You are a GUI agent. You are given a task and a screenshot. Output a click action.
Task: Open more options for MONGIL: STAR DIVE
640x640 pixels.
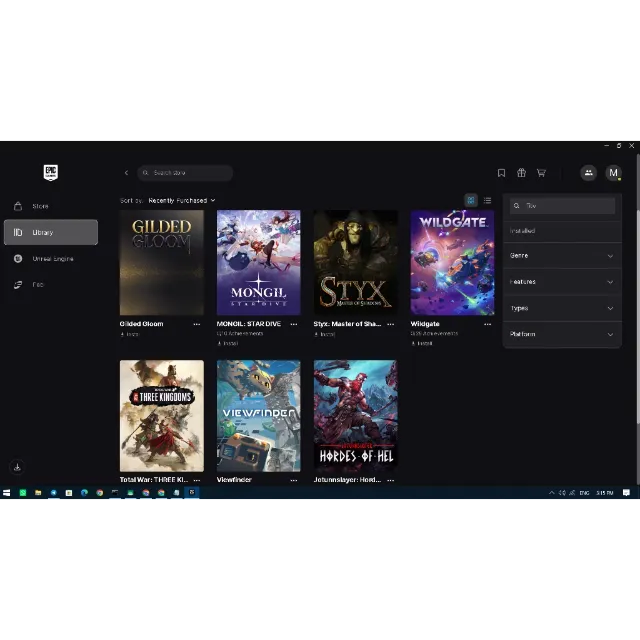pos(294,324)
